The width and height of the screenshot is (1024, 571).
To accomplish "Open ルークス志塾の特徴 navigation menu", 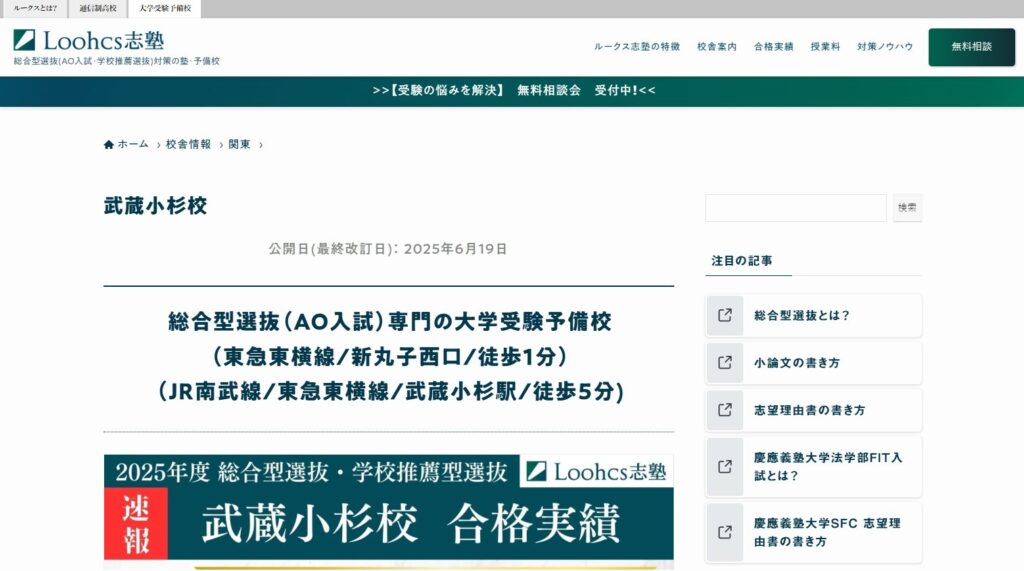I will 636,47.
